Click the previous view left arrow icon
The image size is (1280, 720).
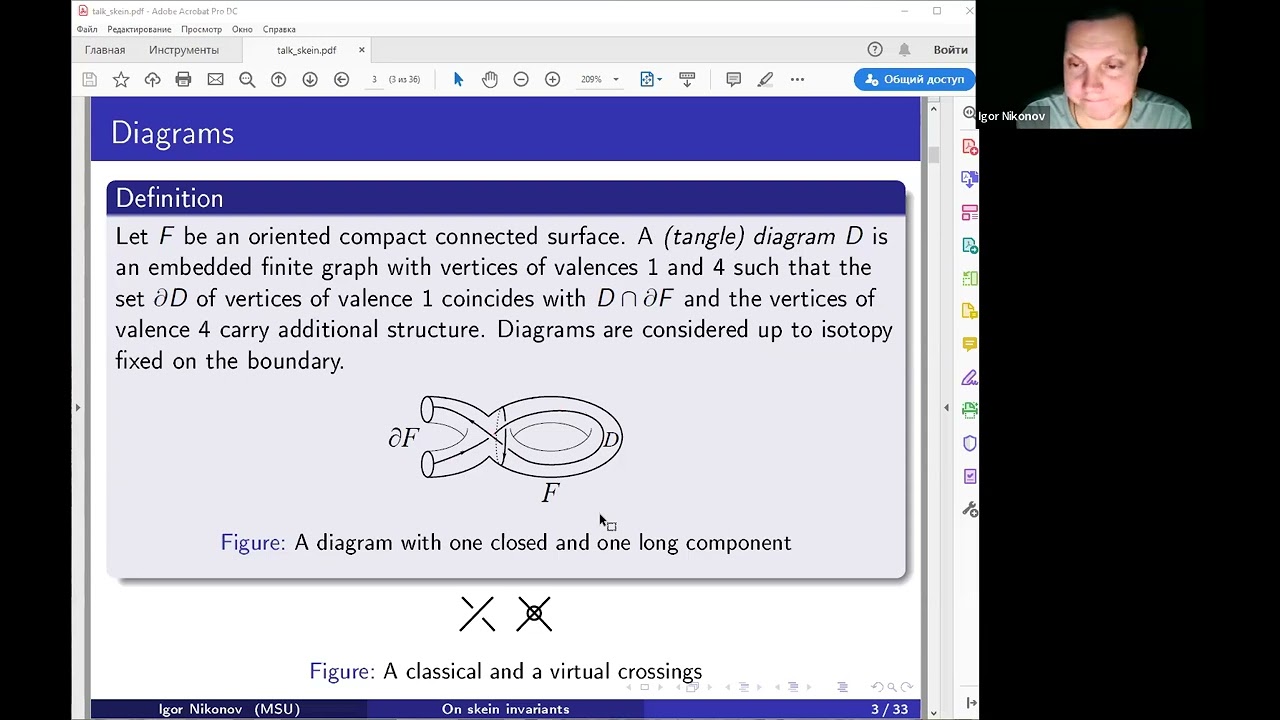[341, 79]
